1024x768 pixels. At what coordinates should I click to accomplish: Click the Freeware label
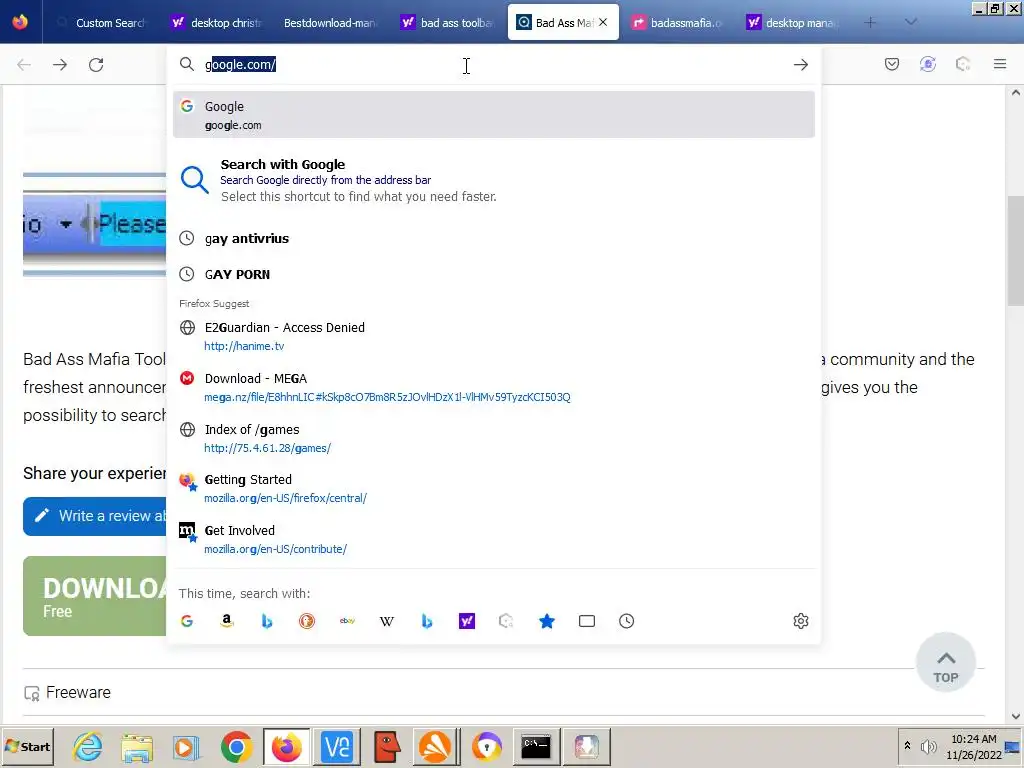pyautogui.click(x=78, y=692)
